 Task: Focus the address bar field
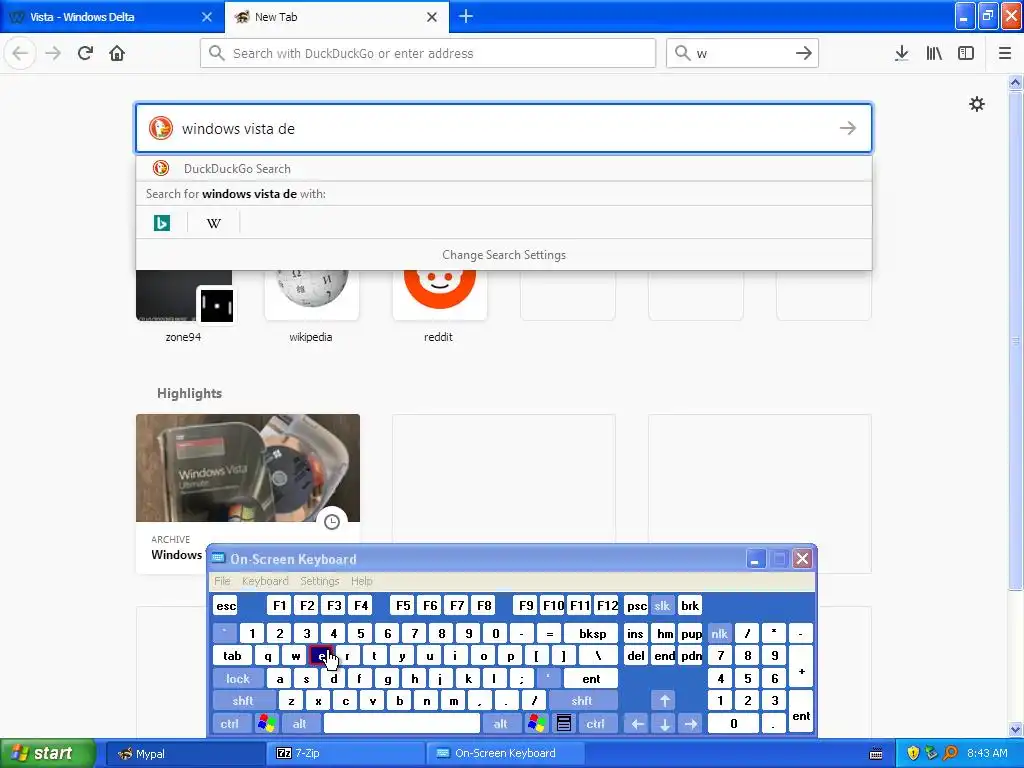click(x=428, y=53)
